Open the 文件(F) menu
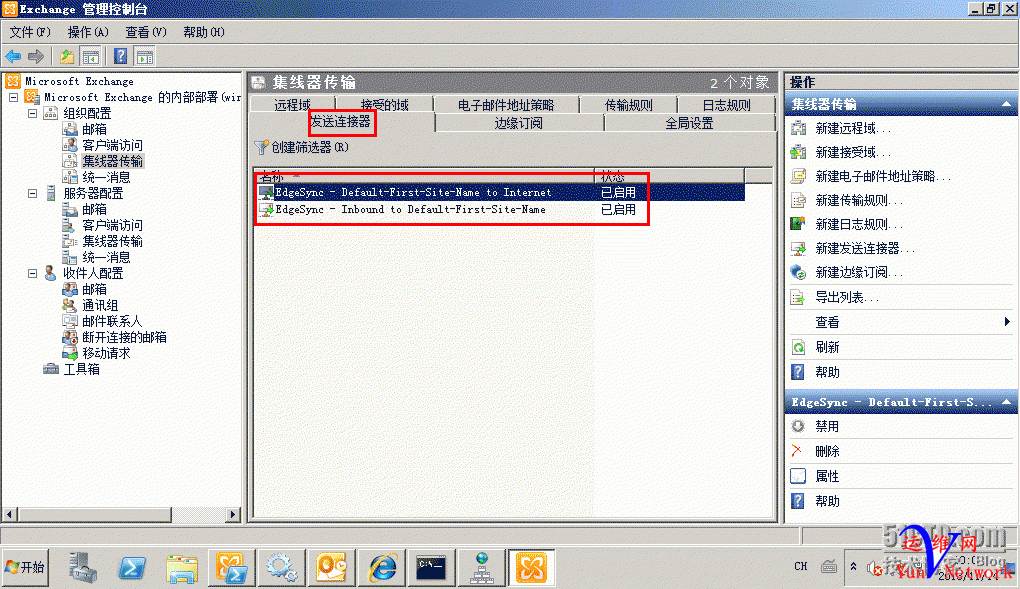This screenshot has width=1020, height=589. (30, 32)
